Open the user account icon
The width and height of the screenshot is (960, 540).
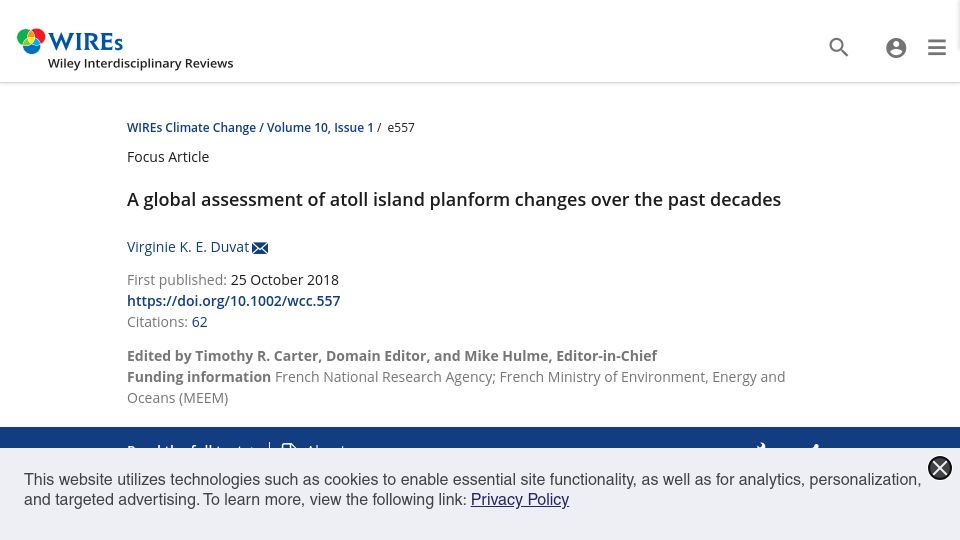[x=896, y=48]
